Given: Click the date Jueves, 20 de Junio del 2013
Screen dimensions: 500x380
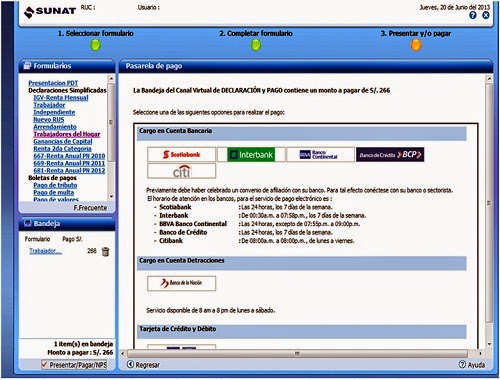Looking at the screenshot, I should (x=455, y=7).
